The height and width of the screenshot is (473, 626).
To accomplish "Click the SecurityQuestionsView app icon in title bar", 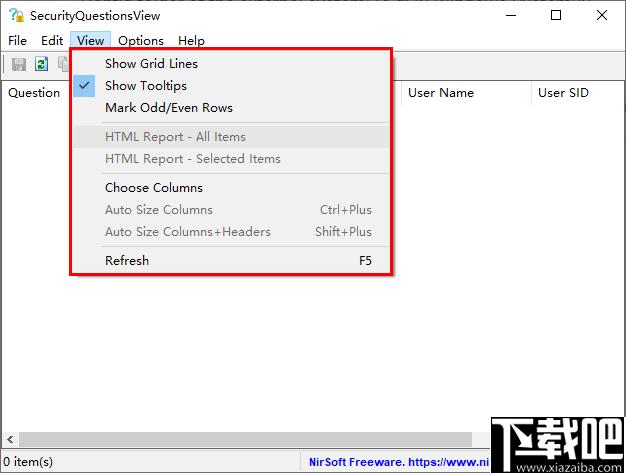I will (x=17, y=16).
